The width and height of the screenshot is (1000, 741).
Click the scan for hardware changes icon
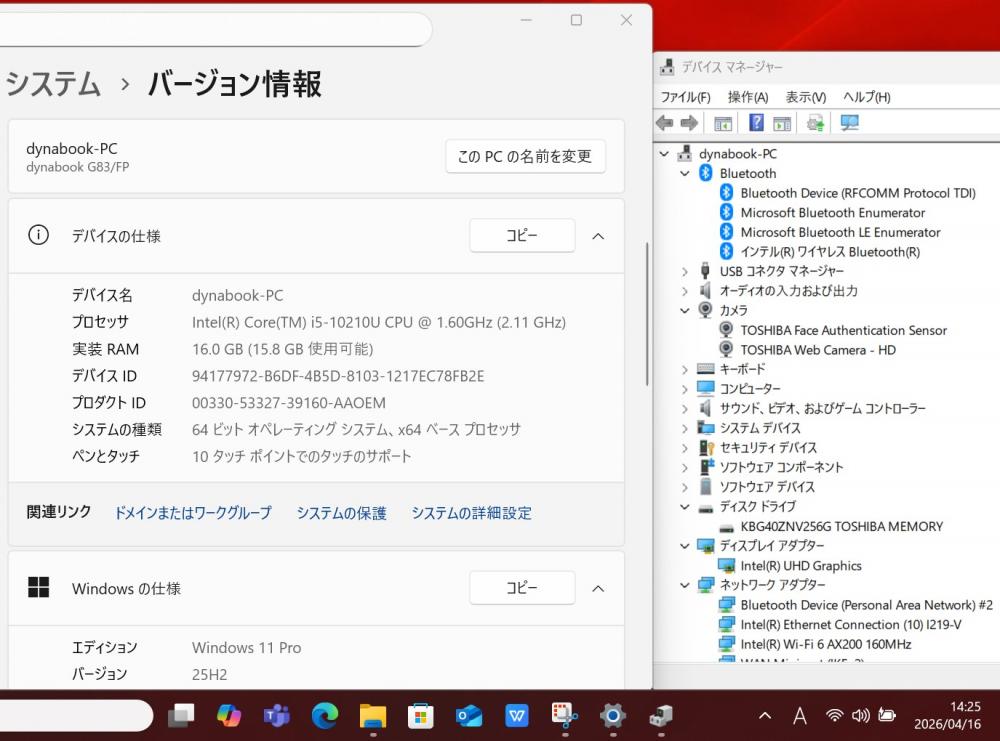pyautogui.click(x=850, y=123)
